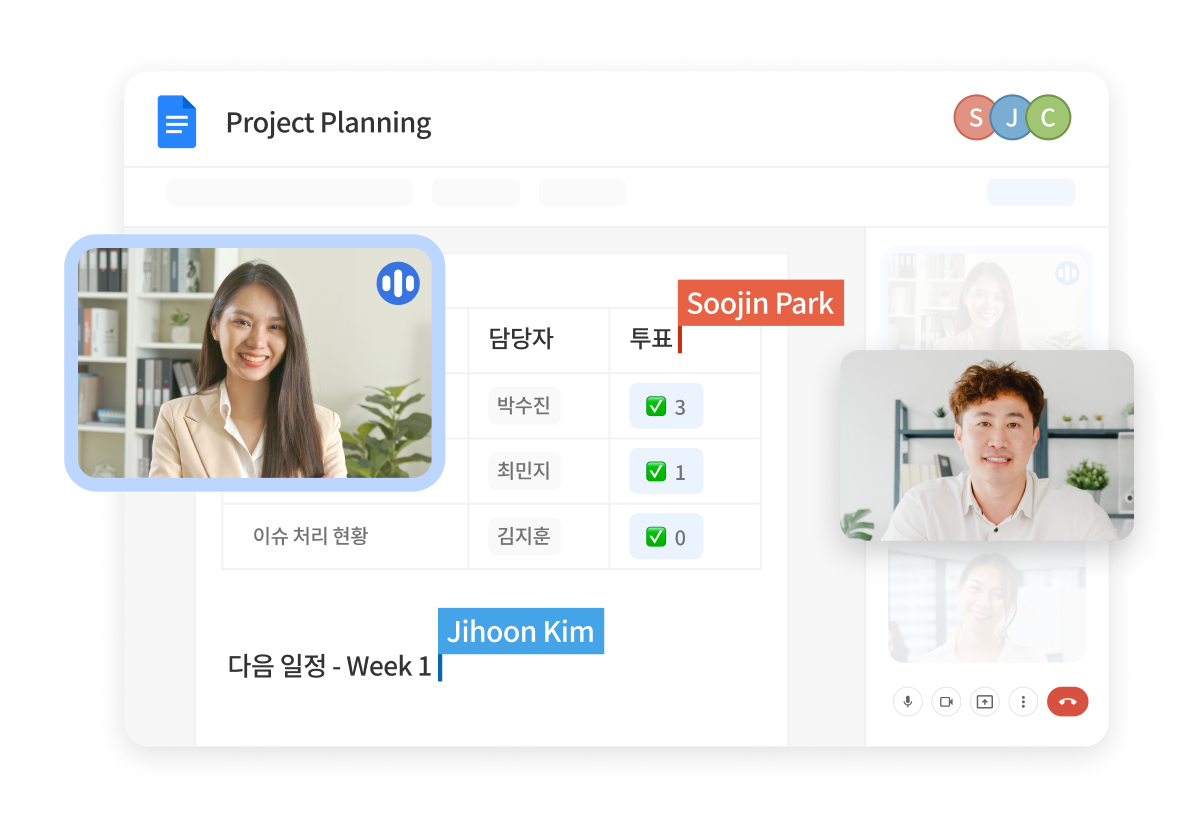Click the Project Planning document title
This screenshot has height=816, width=1186.
tap(328, 123)
